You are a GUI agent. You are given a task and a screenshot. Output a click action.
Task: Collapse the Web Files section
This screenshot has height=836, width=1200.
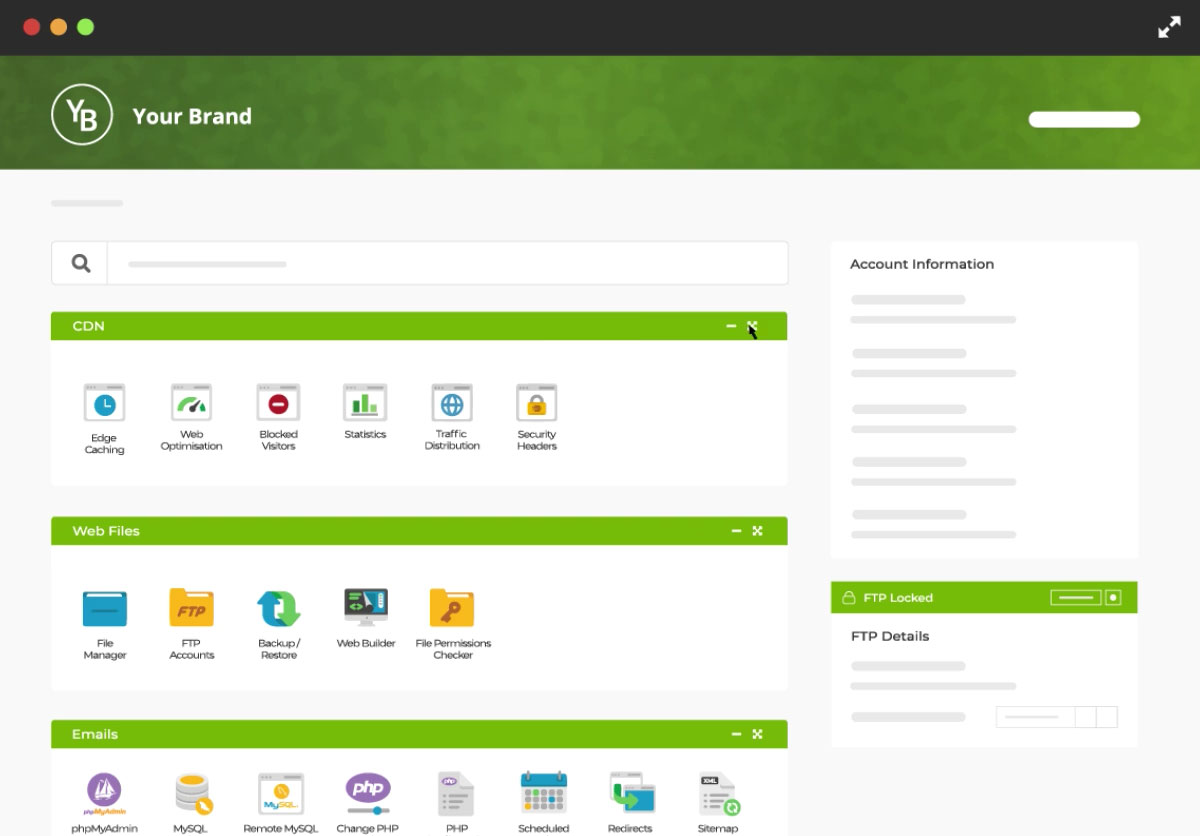736,531
